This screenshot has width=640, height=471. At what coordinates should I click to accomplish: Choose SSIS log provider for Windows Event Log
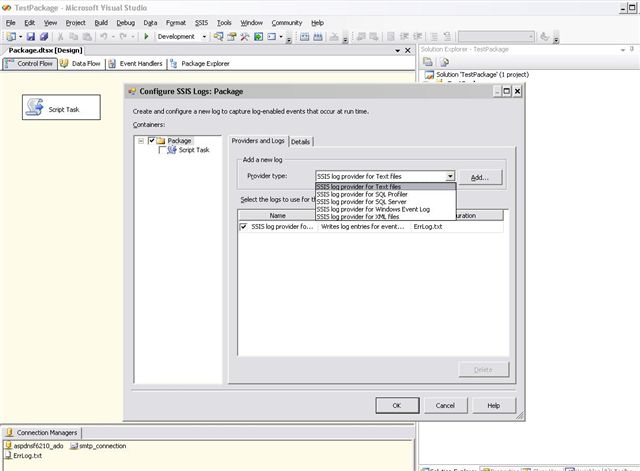pos(373,209)
